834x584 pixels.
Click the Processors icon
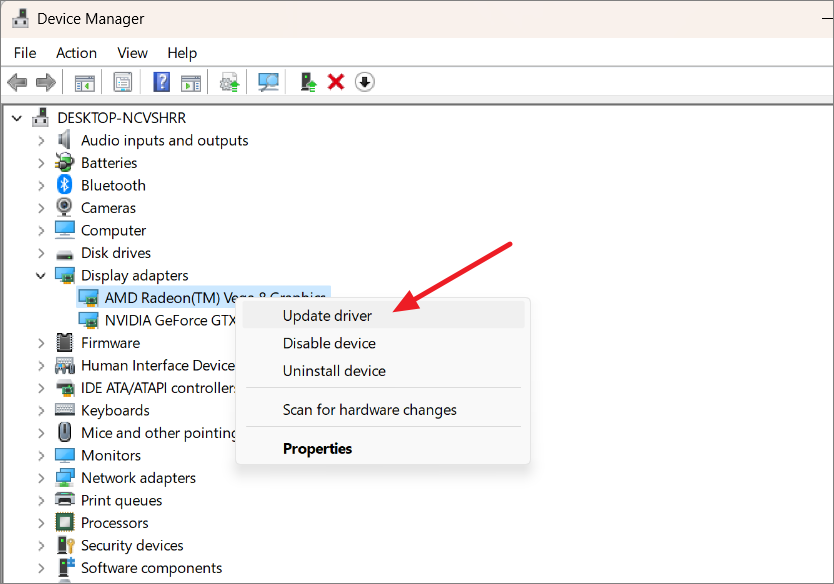[x=65, y=522]
